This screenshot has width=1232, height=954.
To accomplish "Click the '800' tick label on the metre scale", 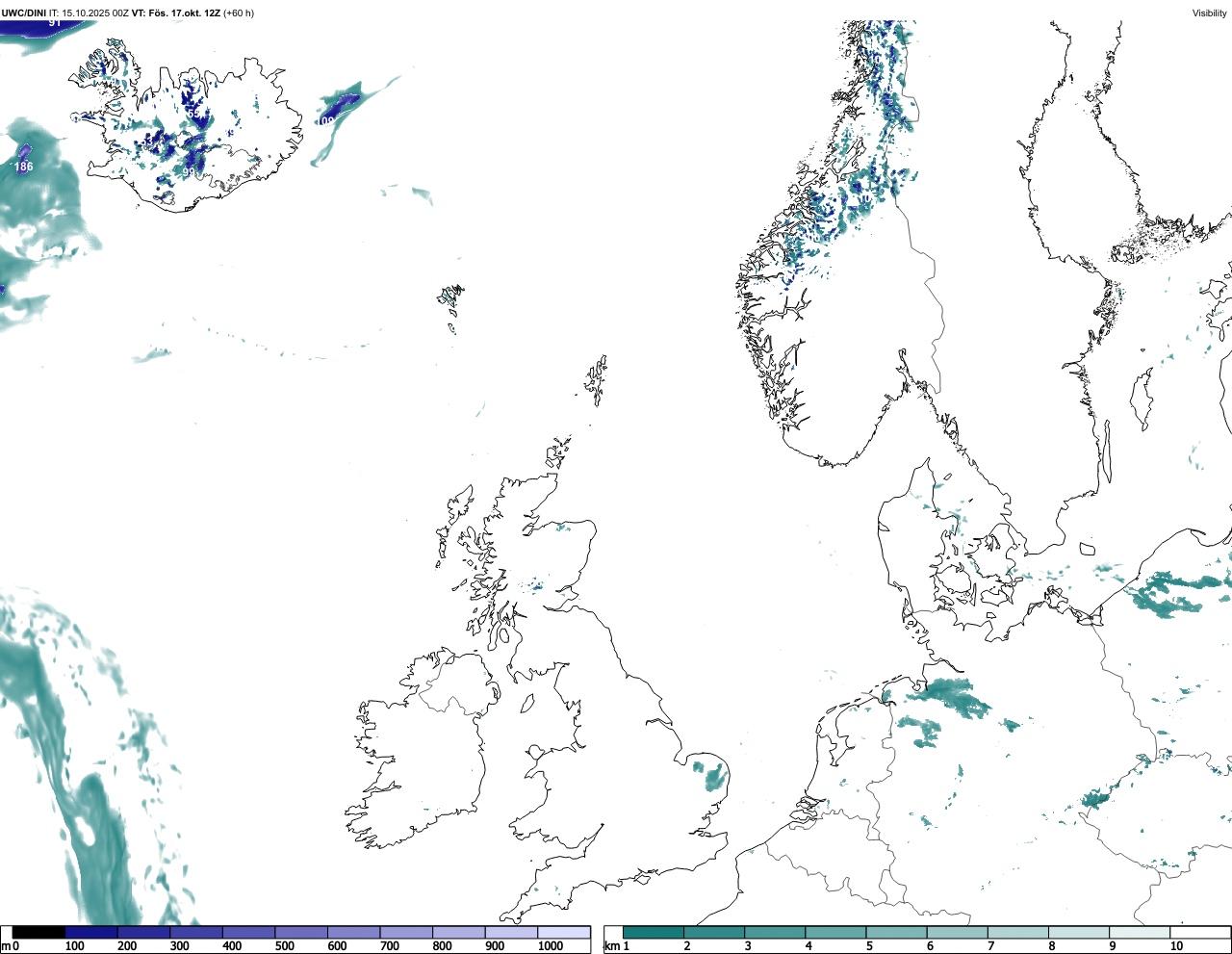I will (x=442, y=945).
